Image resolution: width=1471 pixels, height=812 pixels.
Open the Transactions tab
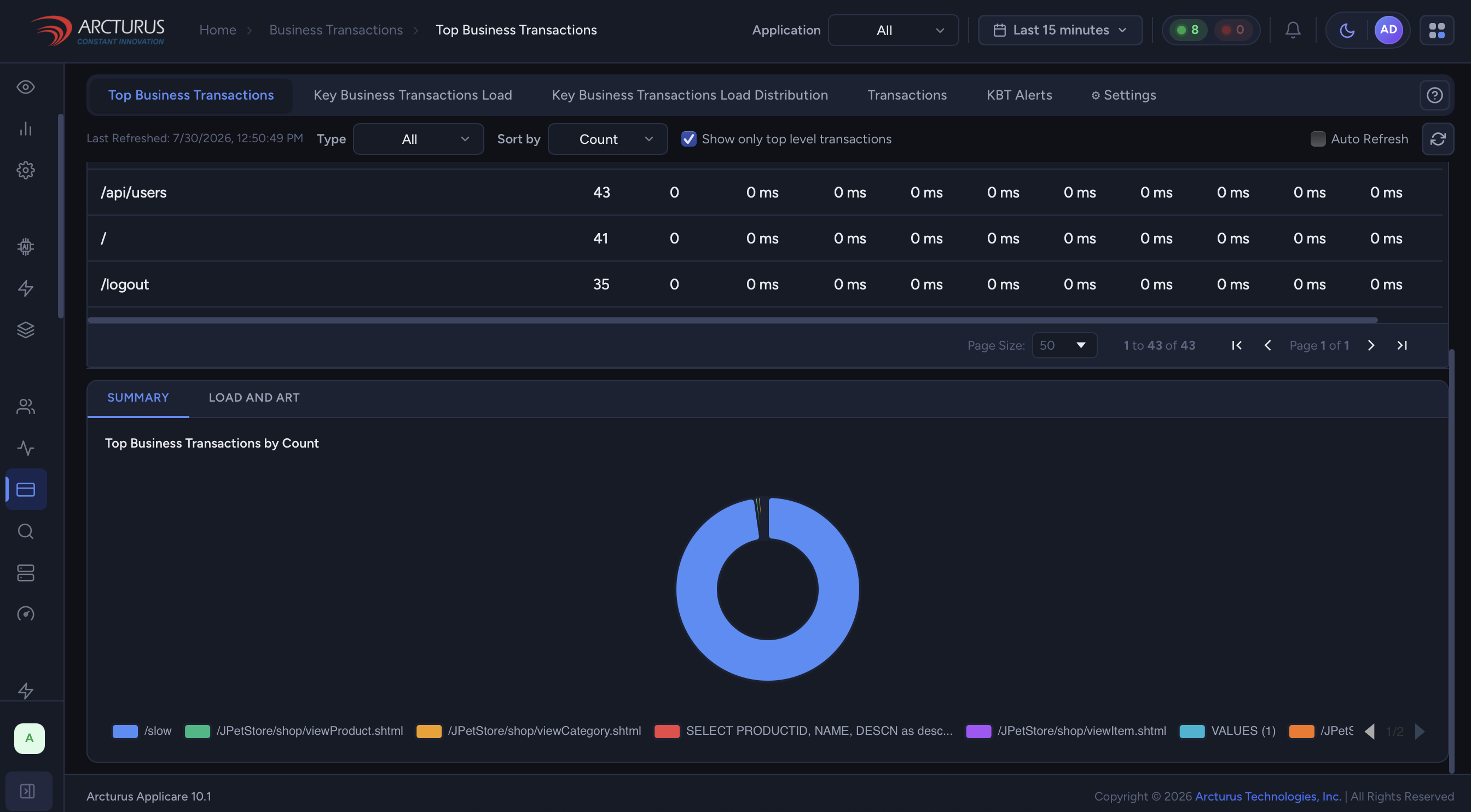907,95
